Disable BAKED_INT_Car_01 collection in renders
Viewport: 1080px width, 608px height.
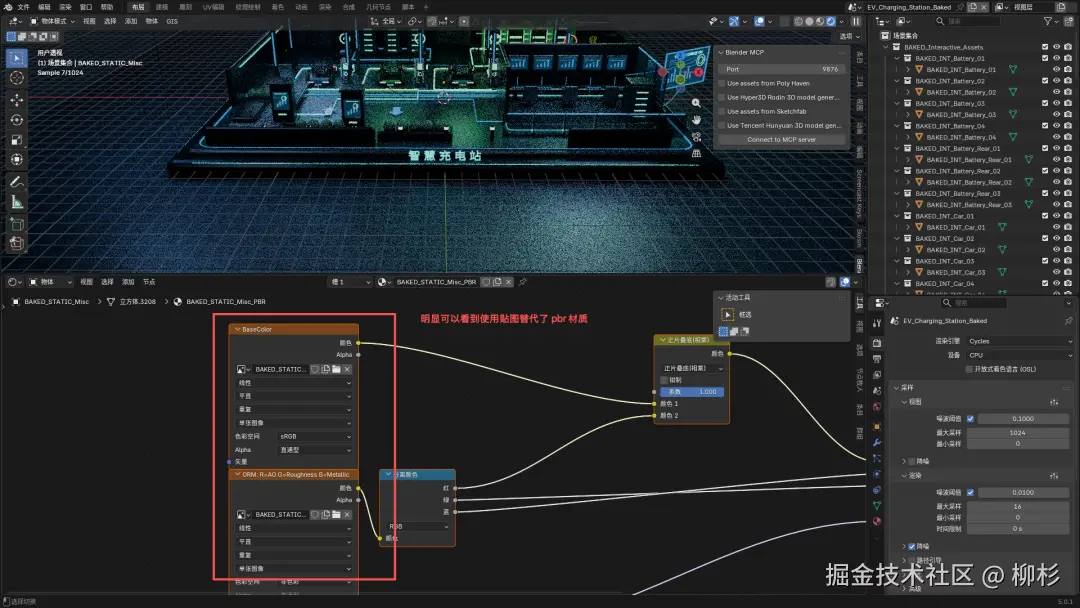(1068, 216)
